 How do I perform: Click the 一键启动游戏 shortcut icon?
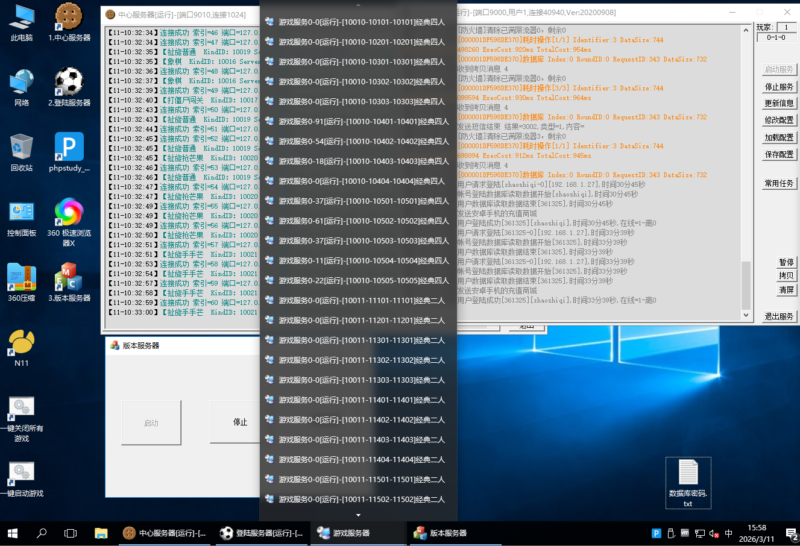[x=21, y=474]
